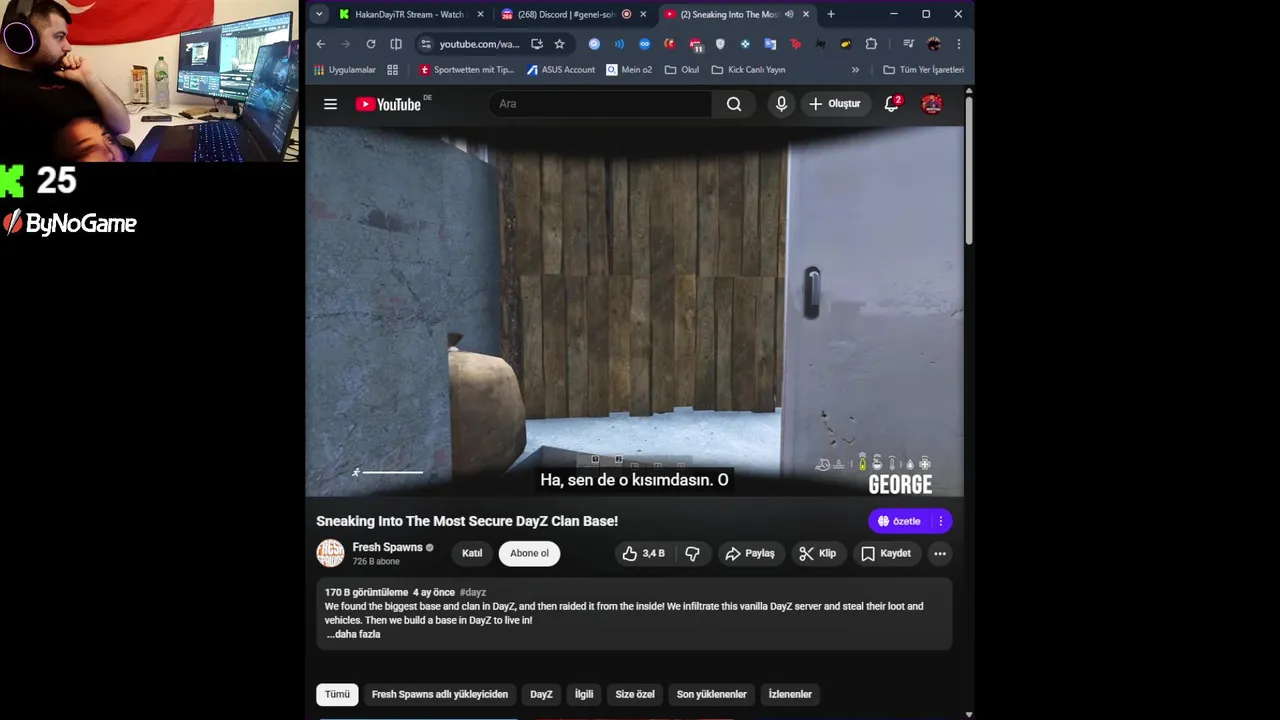The height and width of the screenshot is (720, 1280).
Task: Like the video with thumbs up
Action: coord(644,553)
